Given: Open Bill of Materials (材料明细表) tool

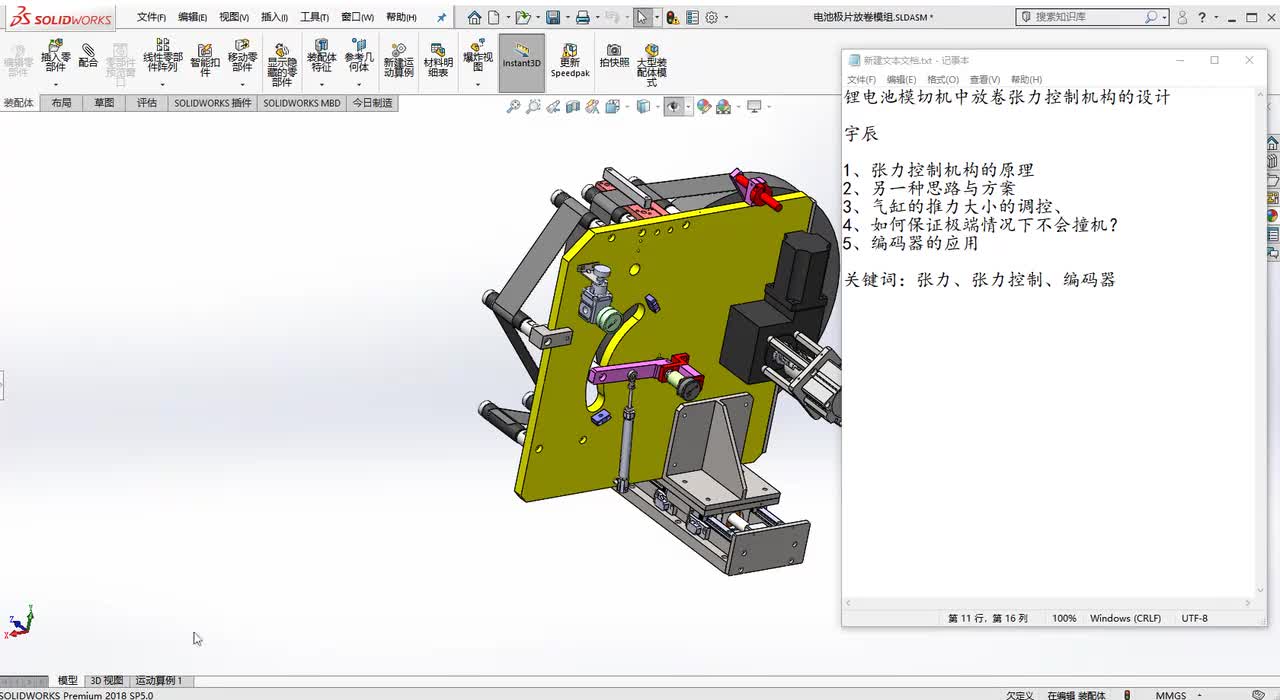Looking at the screenshot, I should 438,60.
